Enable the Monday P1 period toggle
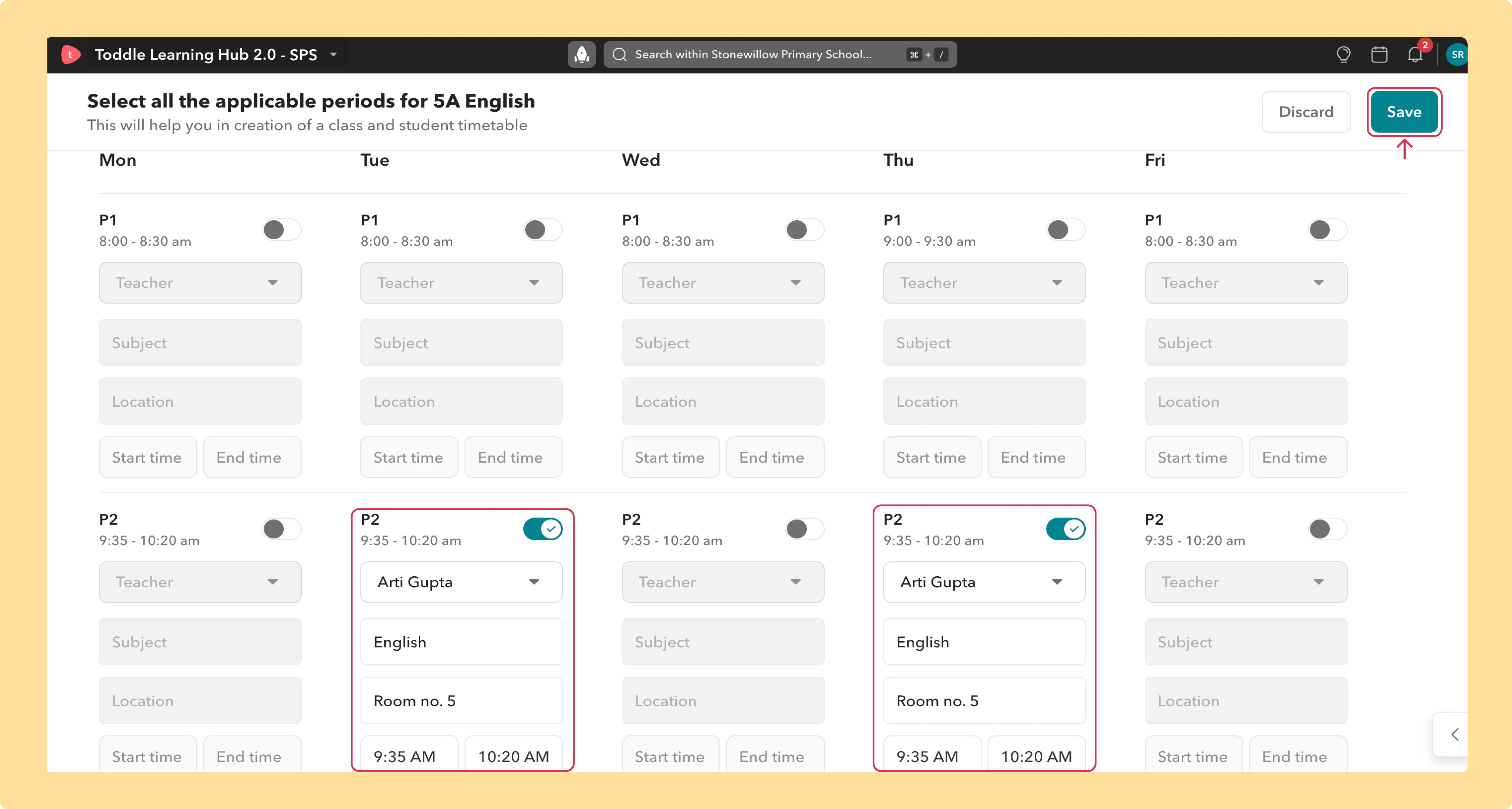The width and height of the screenshot is (1512, 809). point(282,230)
